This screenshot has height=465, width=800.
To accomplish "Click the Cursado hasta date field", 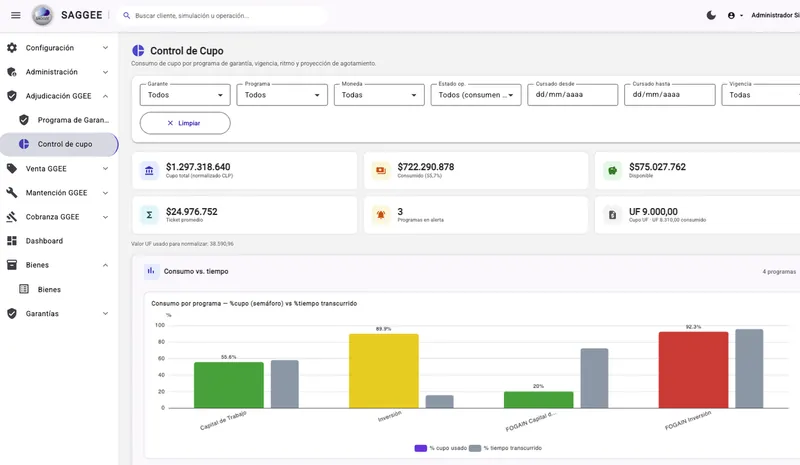I will click(669, 95).
